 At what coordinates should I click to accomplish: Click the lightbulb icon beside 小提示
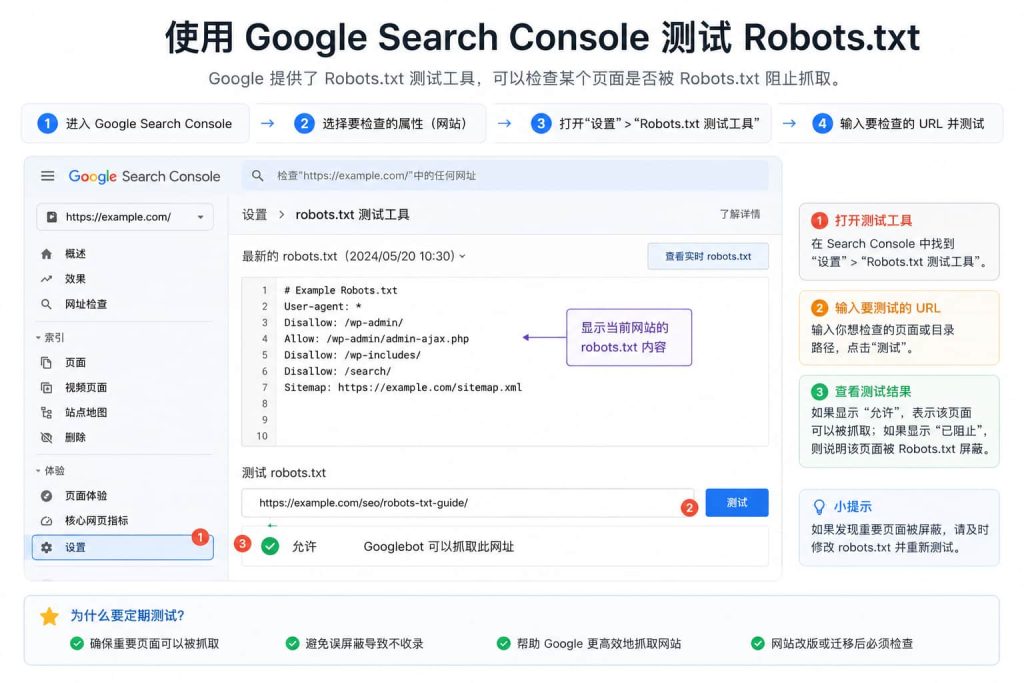[819, 507]
